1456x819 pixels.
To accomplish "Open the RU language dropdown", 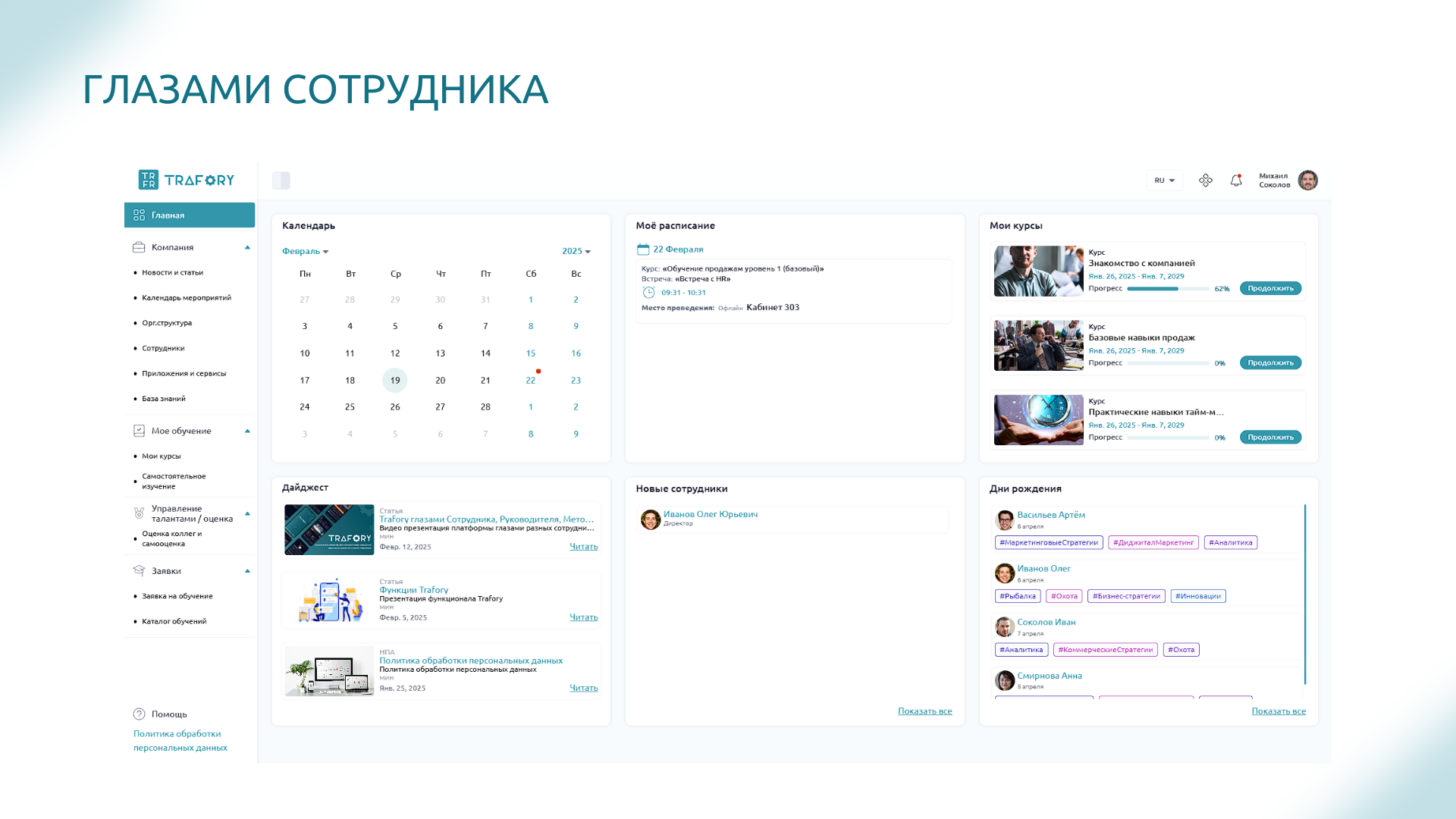I will point(1164,180).
